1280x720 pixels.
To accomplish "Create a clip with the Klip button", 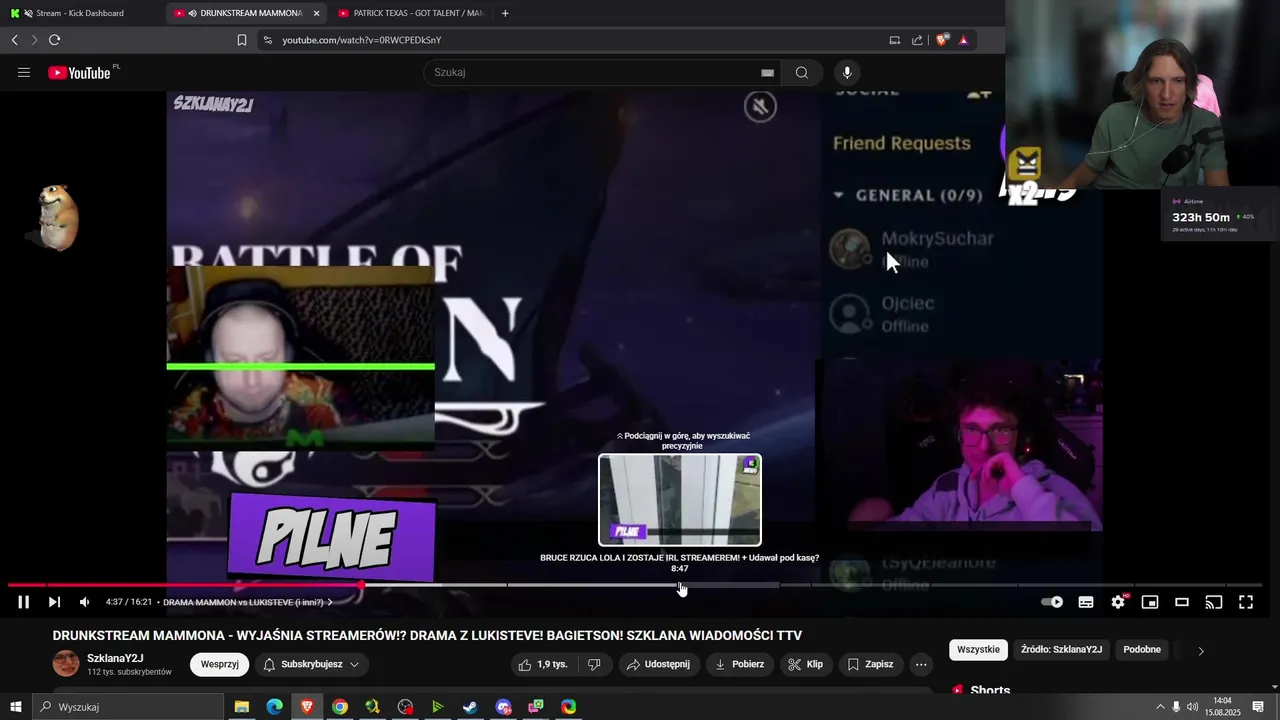I will pyautogui.click(x=806, y=664).
